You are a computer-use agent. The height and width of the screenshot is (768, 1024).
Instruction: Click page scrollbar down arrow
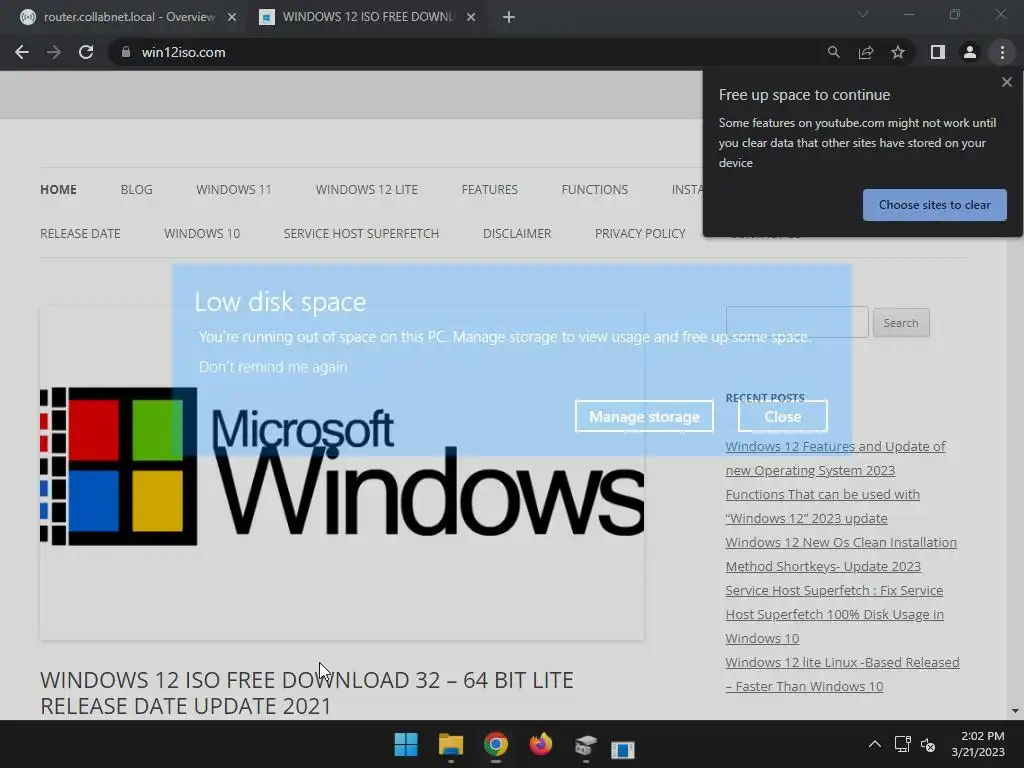click(x=1014, y=711)
